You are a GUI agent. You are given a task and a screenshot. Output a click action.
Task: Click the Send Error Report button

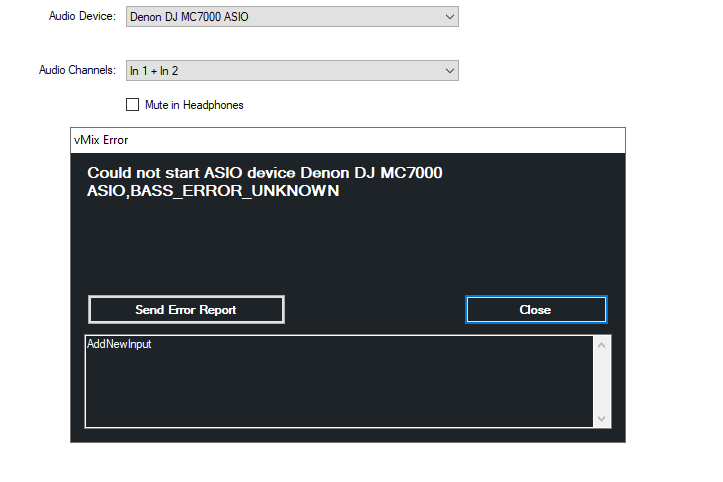tap(186, 309)
